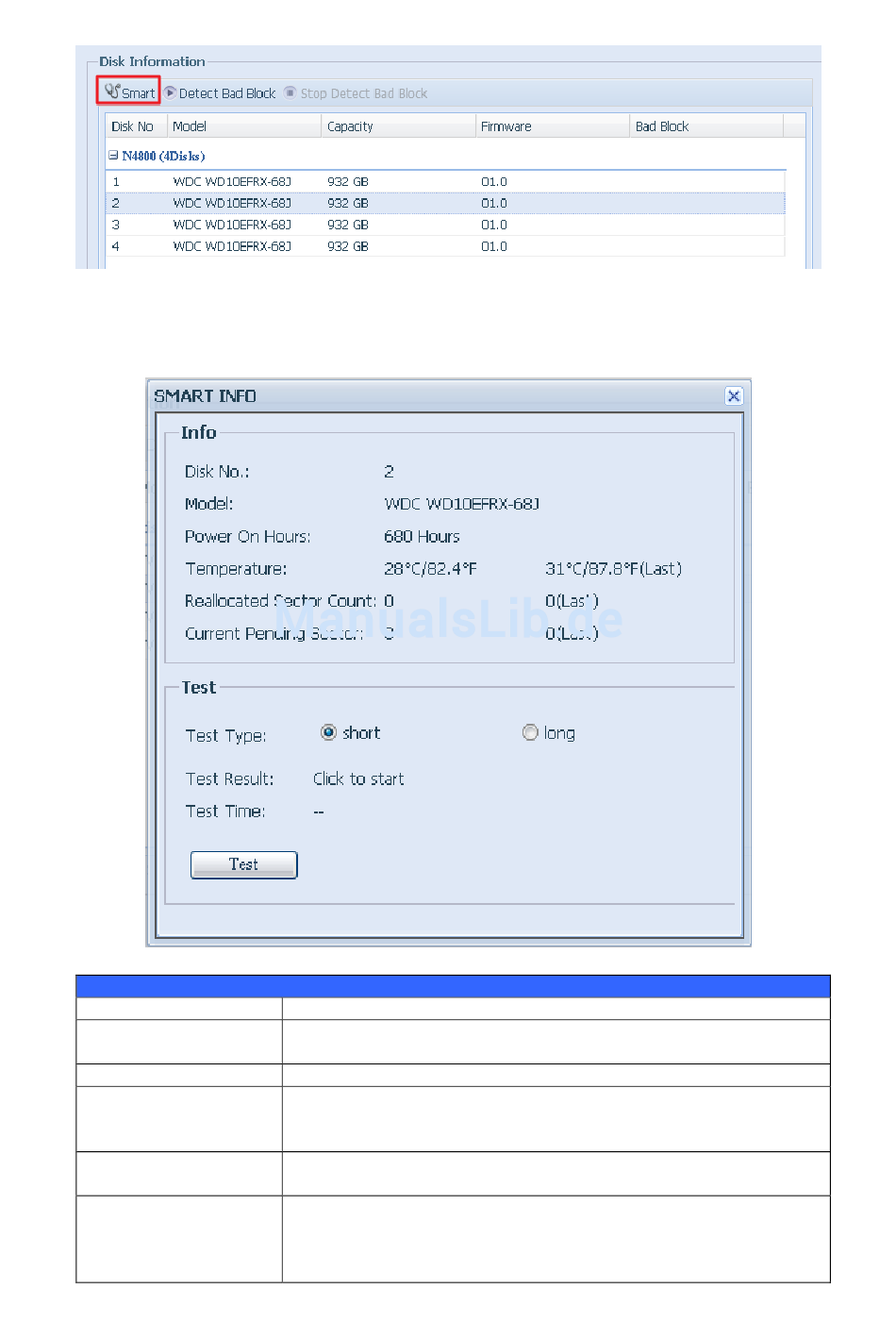Click the Stop Detect Bad Block label
Screen dimensions: 896x1339
tap(364, 93)
